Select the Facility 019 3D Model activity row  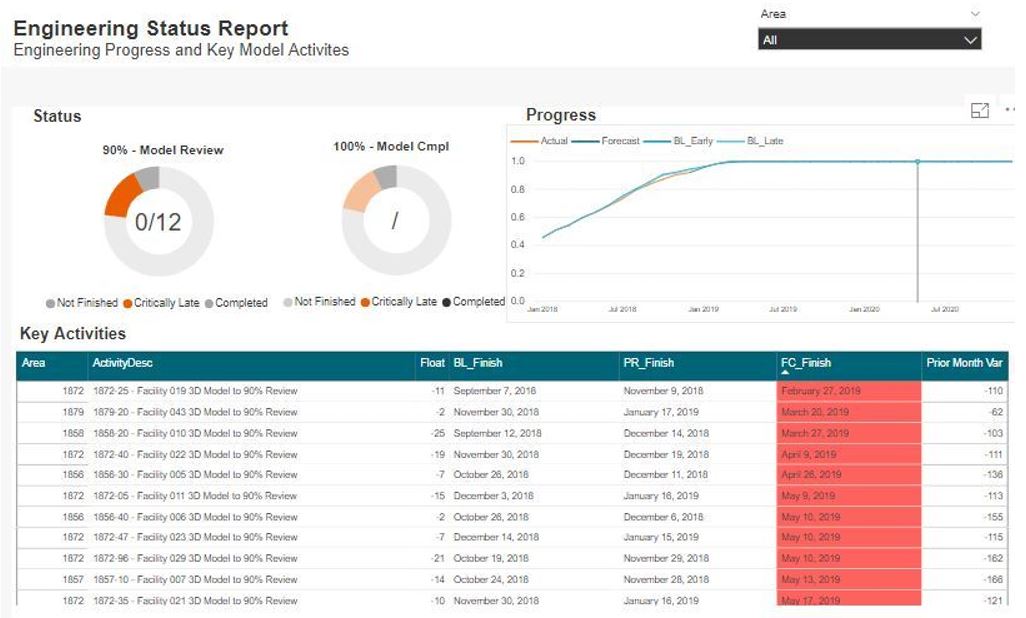pos(195,391)
